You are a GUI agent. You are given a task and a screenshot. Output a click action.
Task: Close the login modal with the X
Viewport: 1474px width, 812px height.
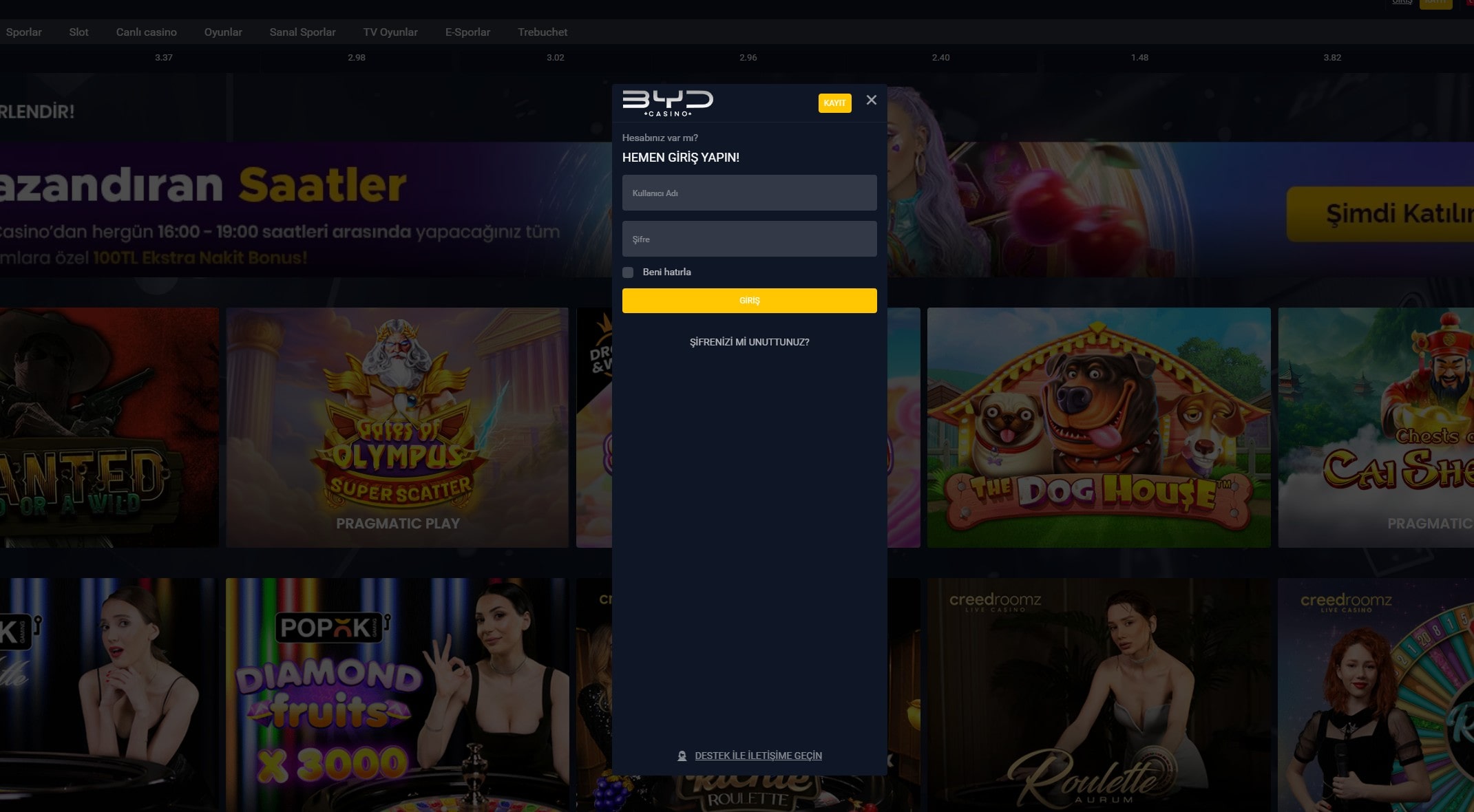tap(872, 100)
